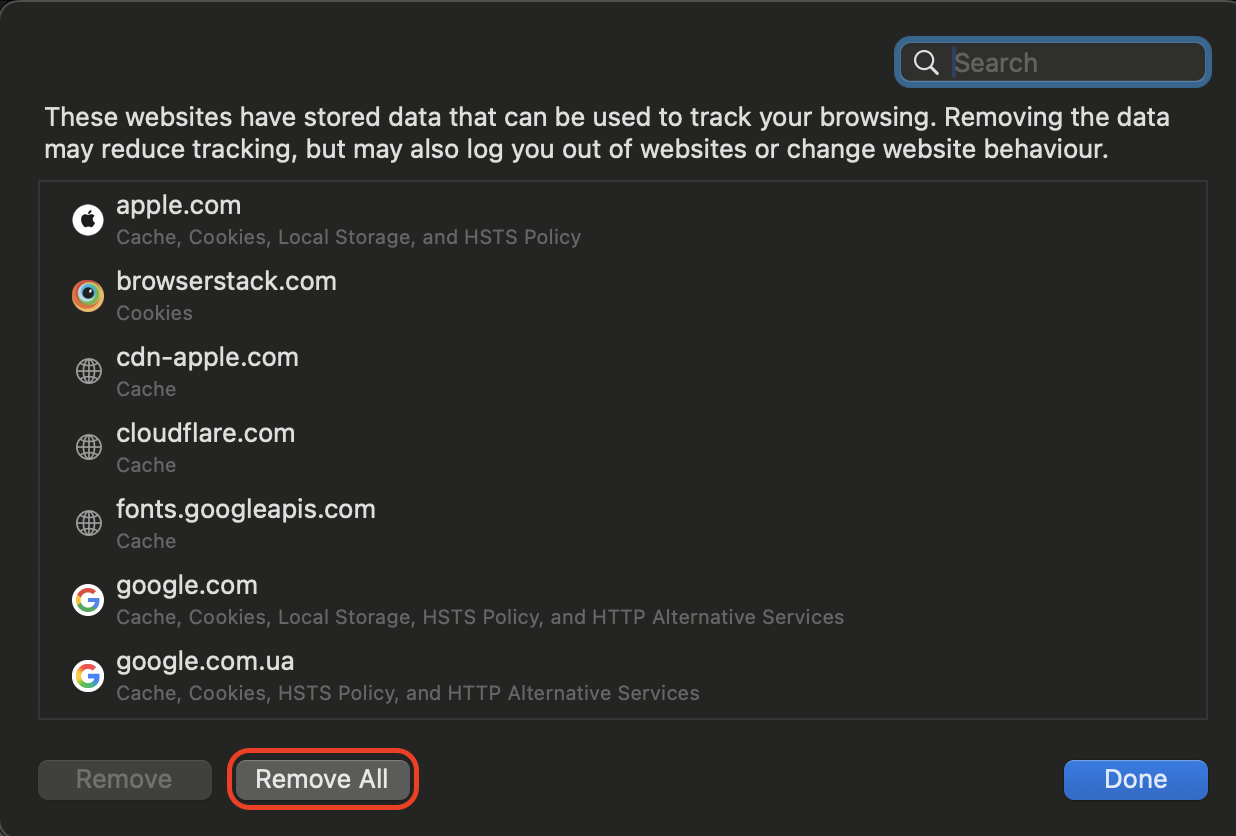Click the globe icon beside cloudflare.com
1236x836 pixels.
pos(88,447)
